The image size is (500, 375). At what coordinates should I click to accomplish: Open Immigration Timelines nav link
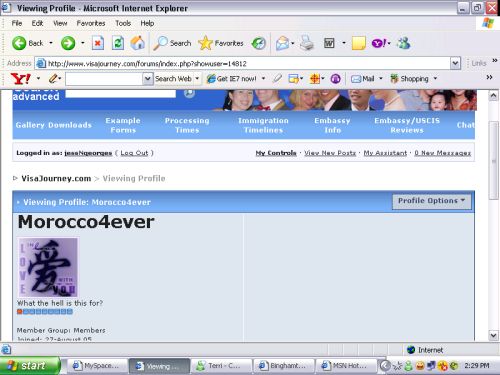click(263, 125)
